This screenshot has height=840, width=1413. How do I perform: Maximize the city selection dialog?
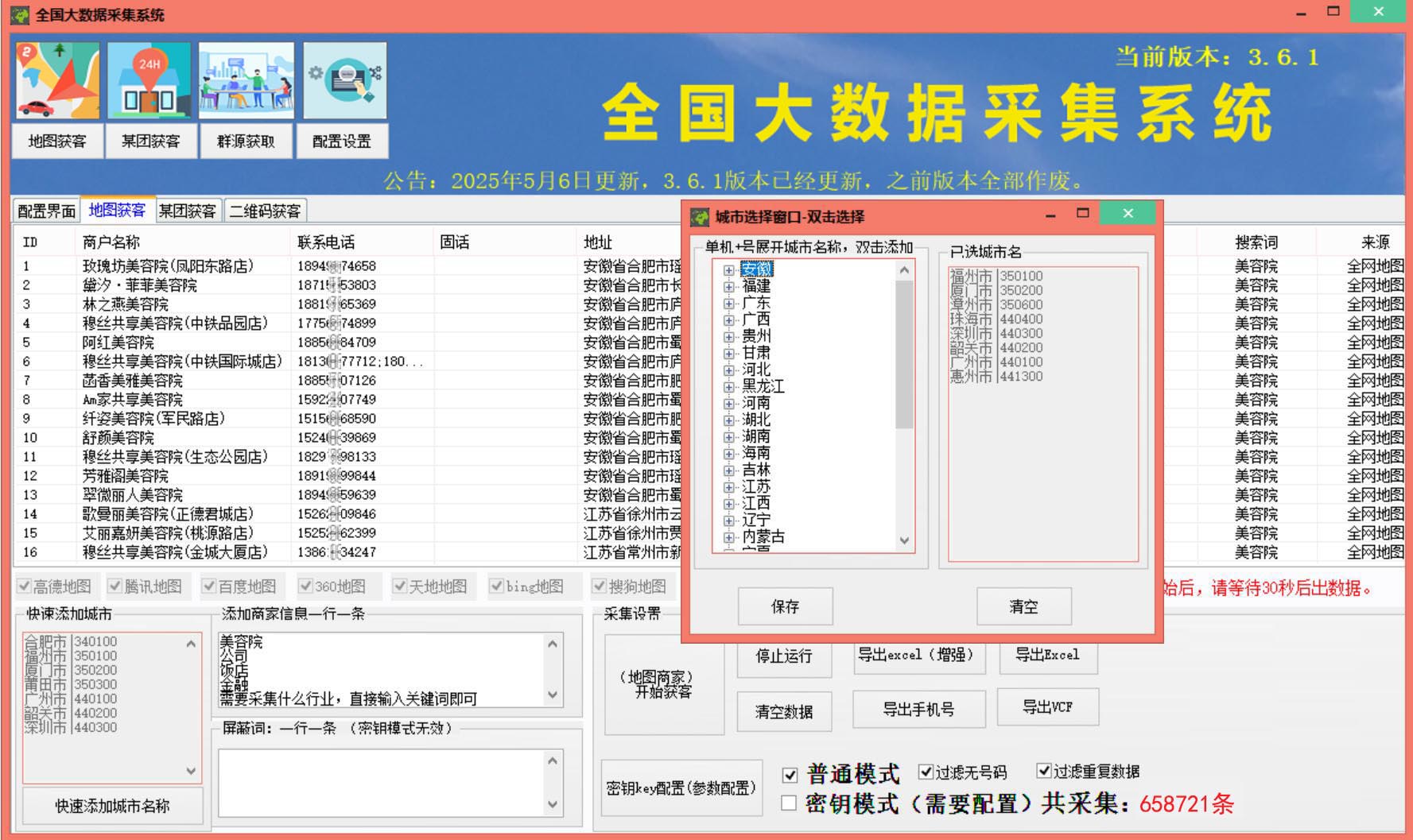1082,213
